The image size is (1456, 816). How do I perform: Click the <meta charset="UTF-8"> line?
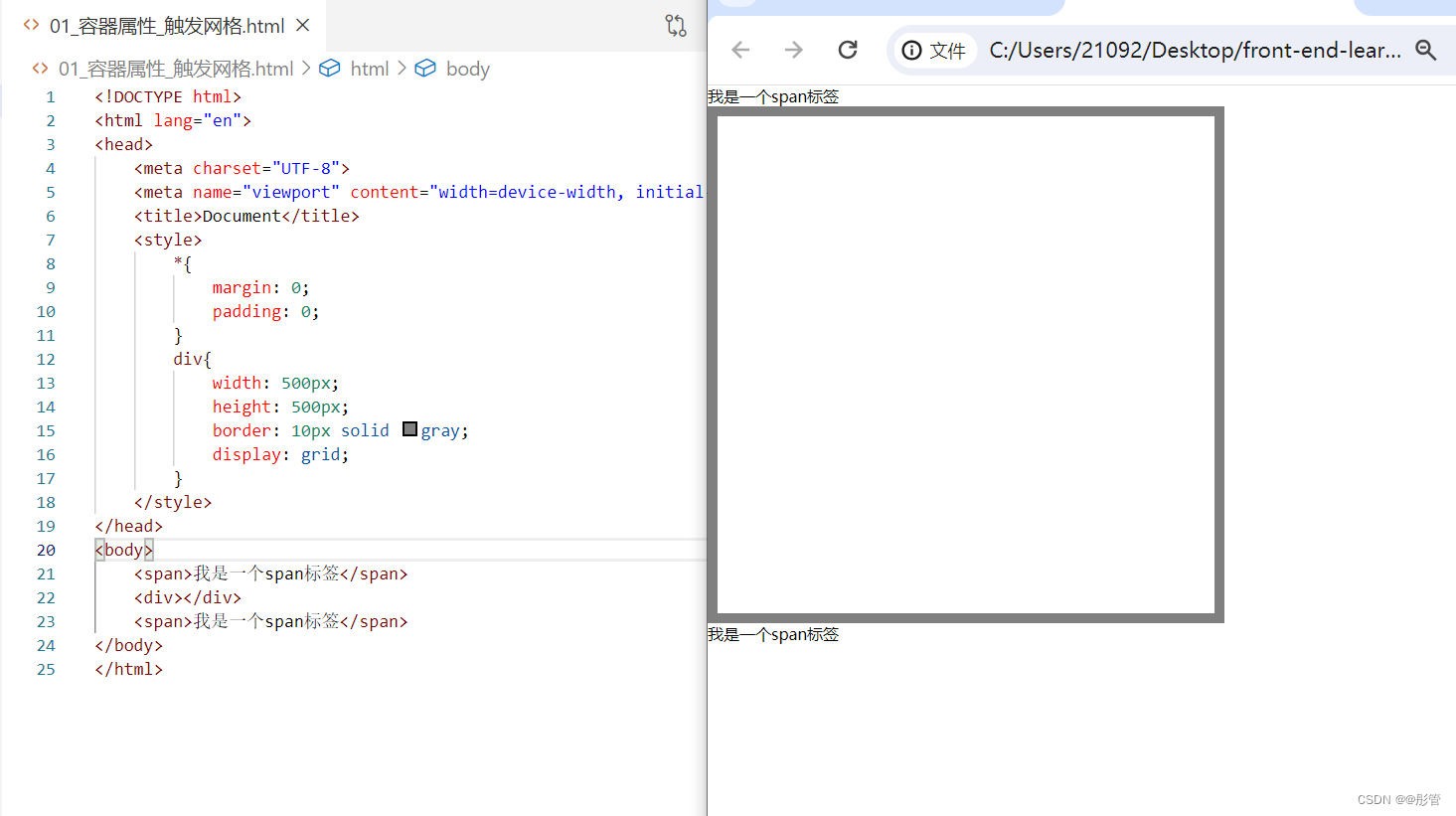coord(242,168)
